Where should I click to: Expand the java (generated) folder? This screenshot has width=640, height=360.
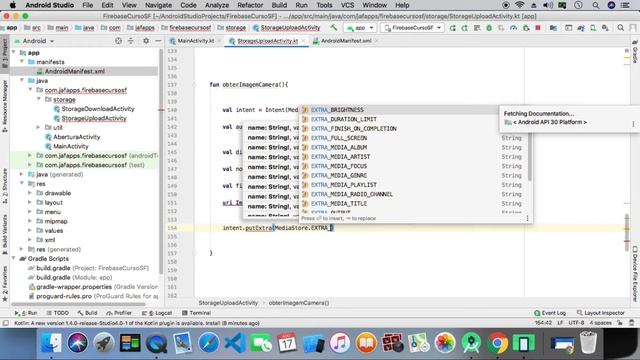pyautogui.click(x=22, y=174)
